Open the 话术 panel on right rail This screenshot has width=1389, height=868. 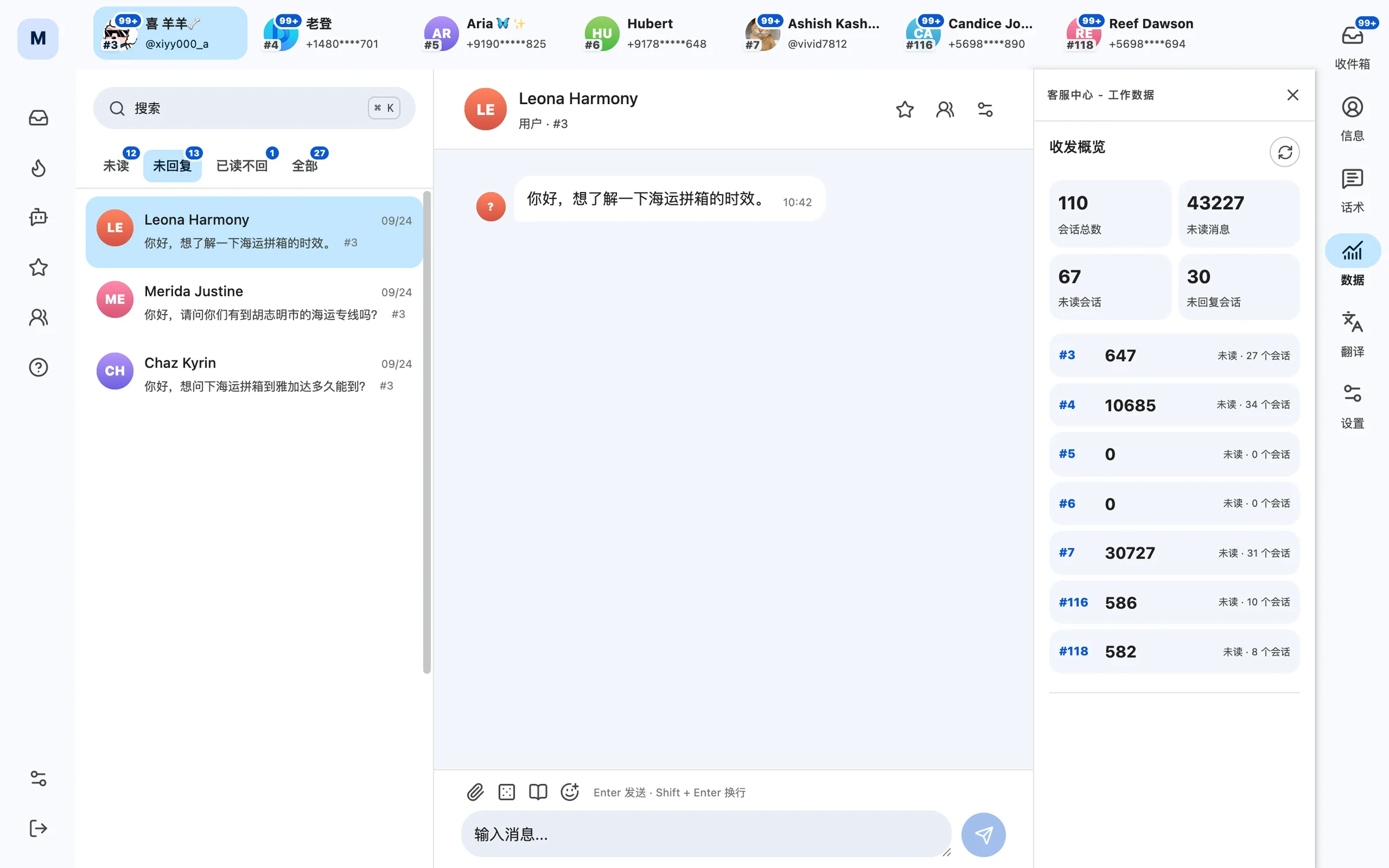(1353, 191)
